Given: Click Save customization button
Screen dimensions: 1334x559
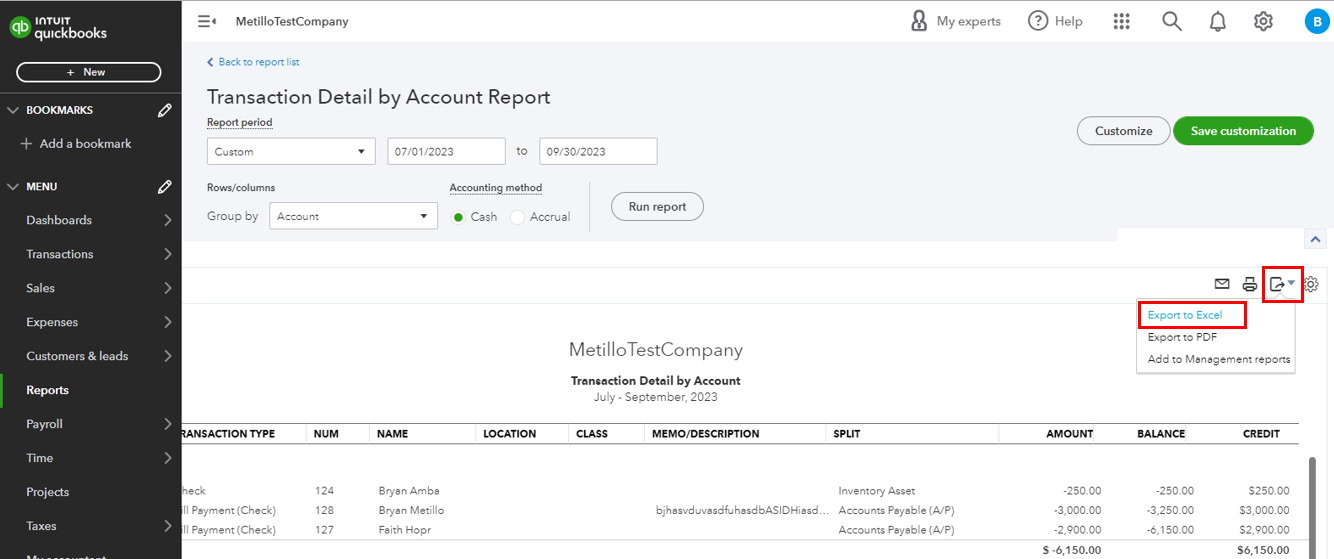Looking at the screenshot, I should 1243,131.
